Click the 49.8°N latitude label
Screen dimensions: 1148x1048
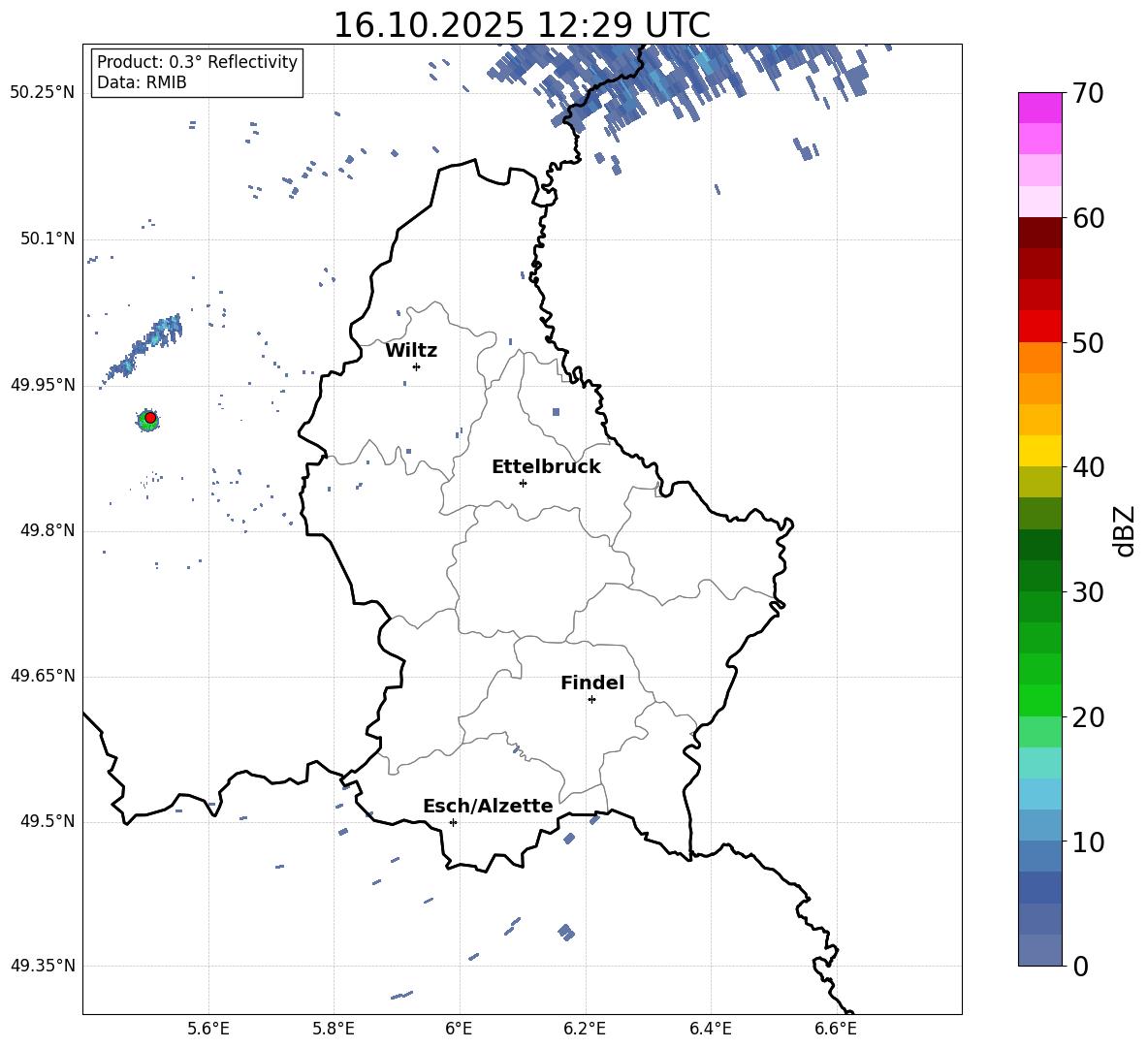pyautogui.click(x=47, y=530)
